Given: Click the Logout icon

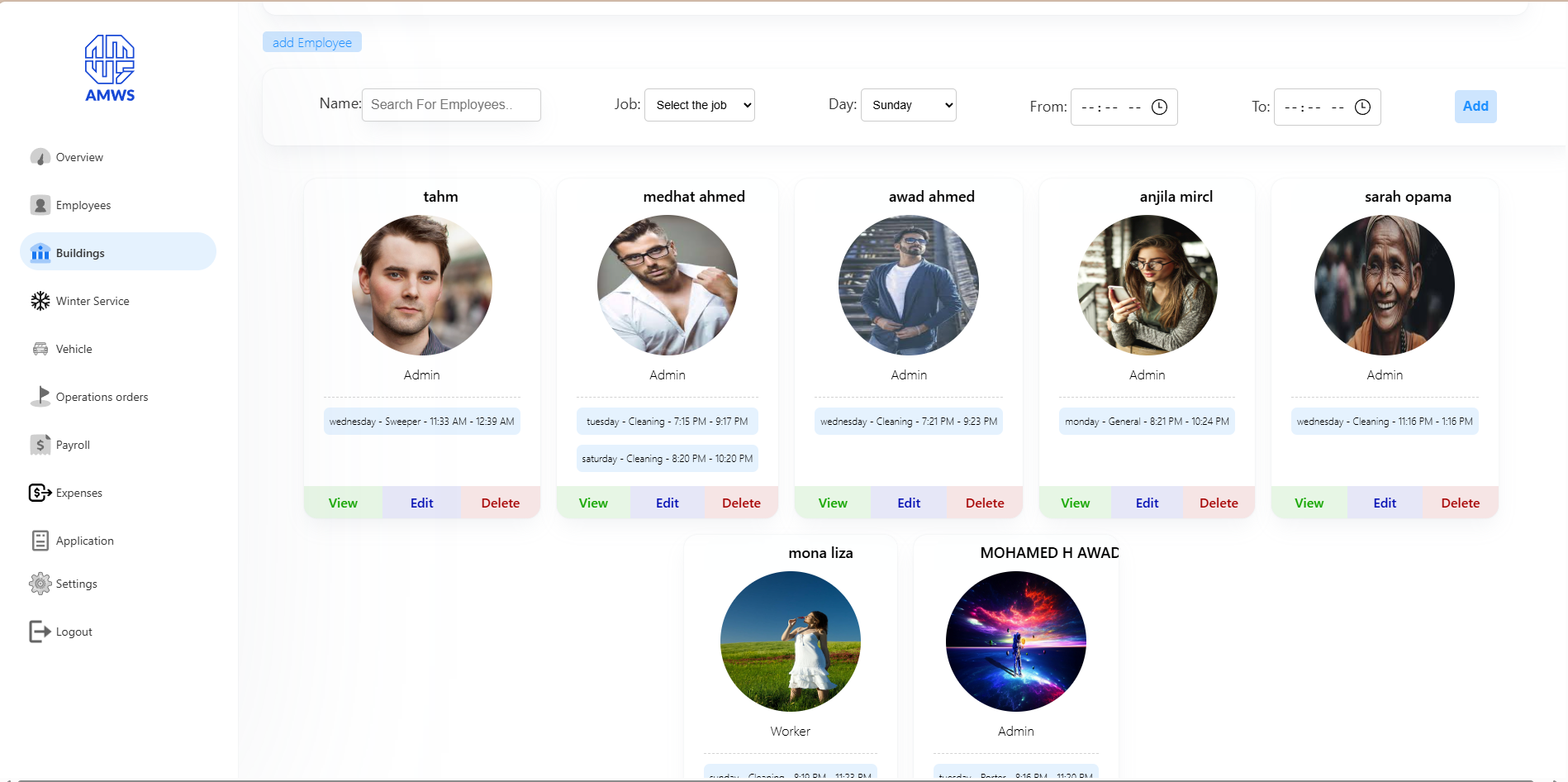Looking at the screenshot, I should point(40,632).
